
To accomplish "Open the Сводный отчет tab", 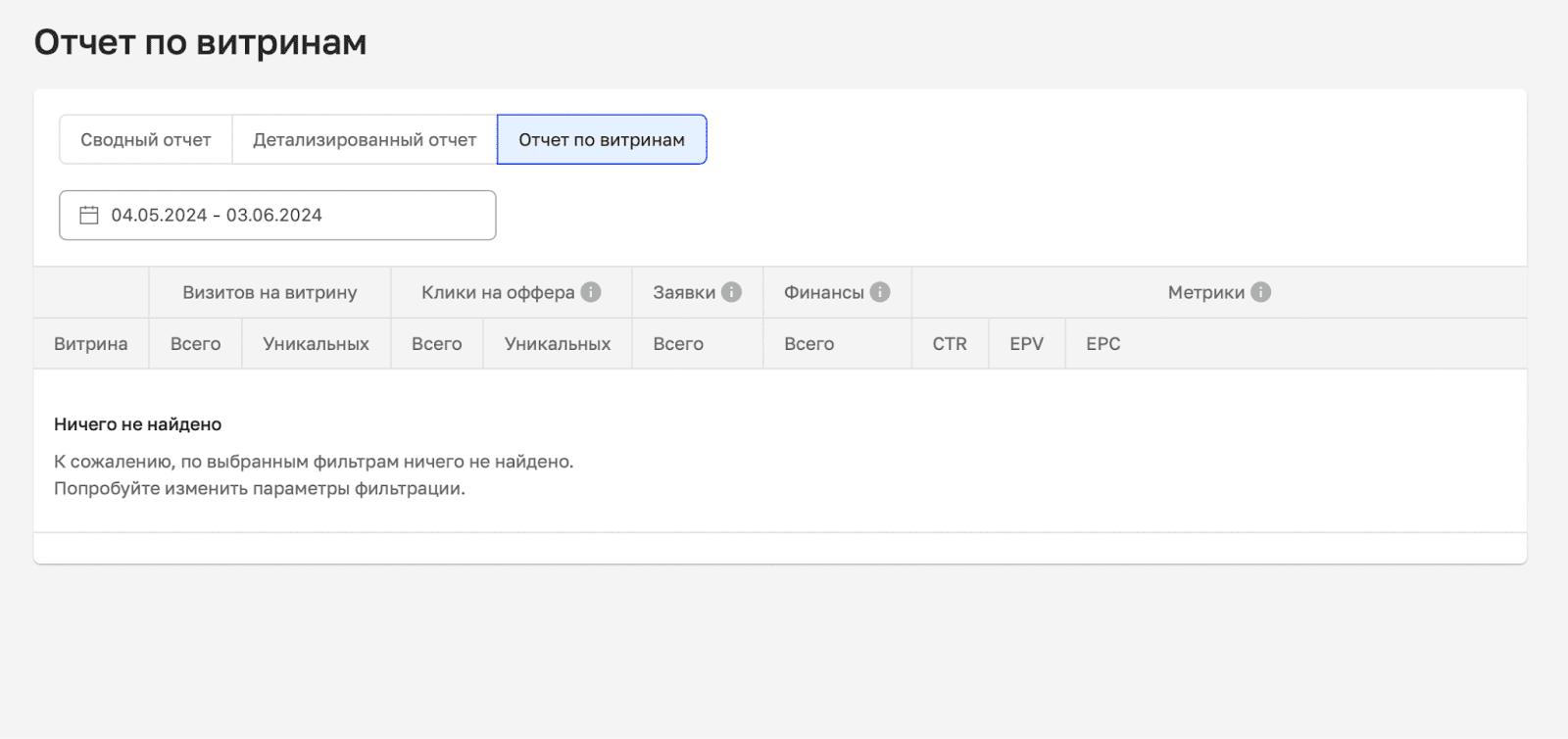I will [x=145, y=140].
